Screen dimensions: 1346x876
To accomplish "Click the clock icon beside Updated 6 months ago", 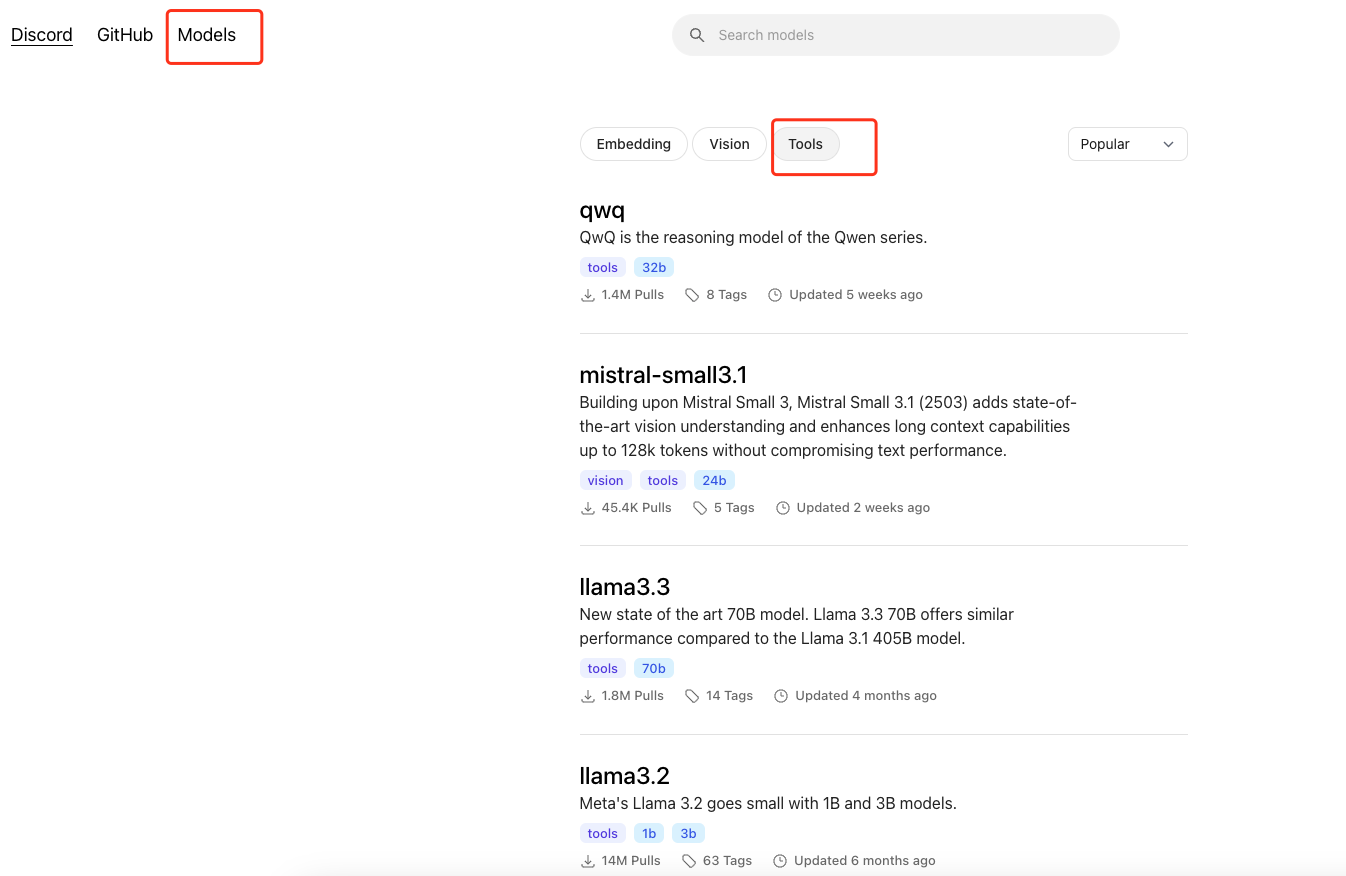I will tap(780, 861).
